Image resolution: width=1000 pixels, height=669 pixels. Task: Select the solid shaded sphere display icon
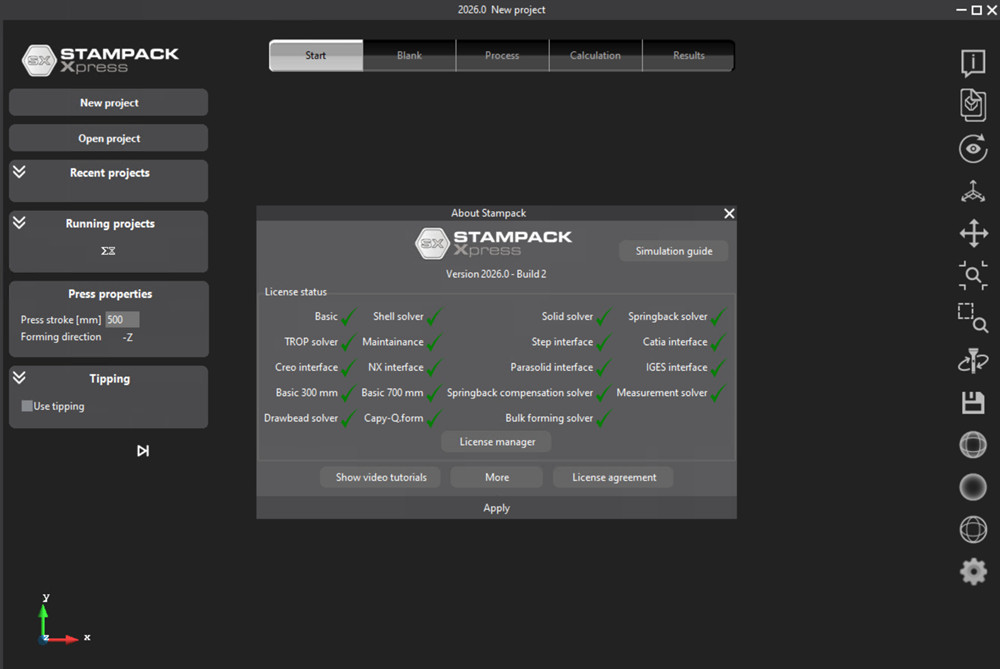973,487
